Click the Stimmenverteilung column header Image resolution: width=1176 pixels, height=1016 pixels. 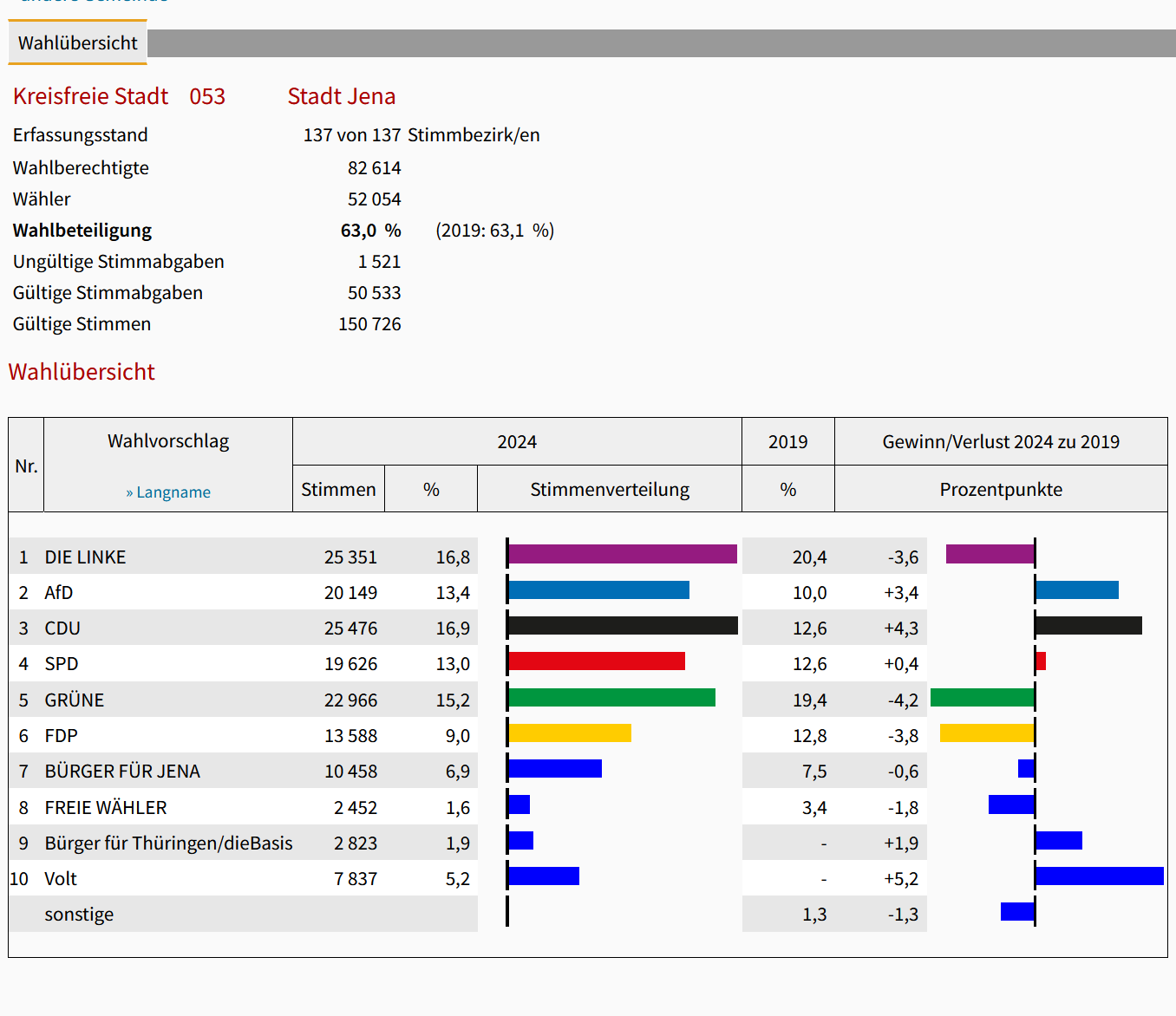click(610, 490)
